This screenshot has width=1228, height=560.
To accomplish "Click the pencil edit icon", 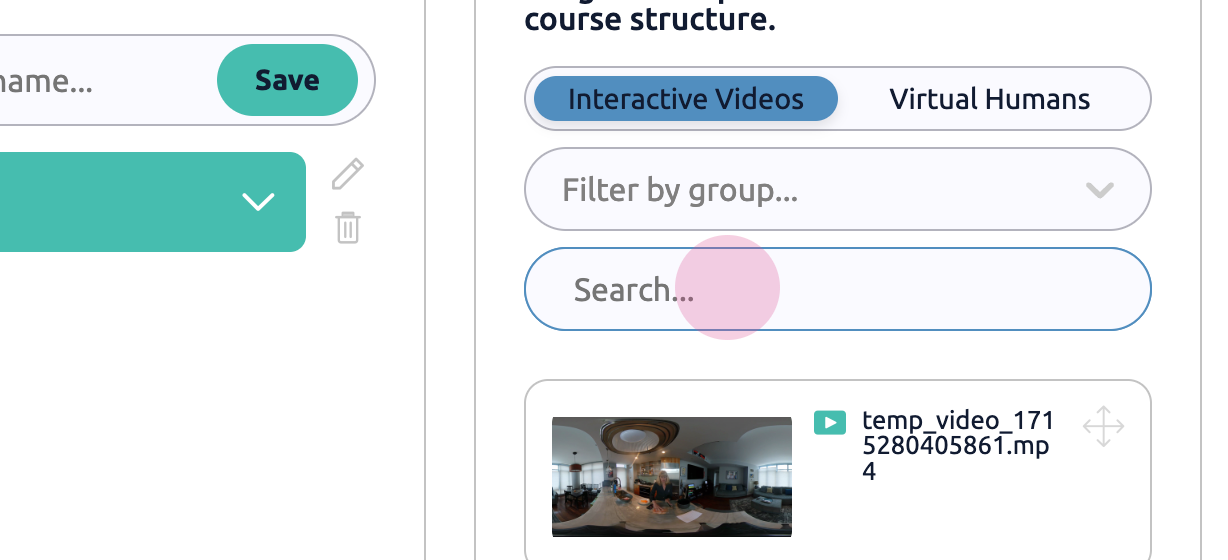I will click(x=348, y=174).
